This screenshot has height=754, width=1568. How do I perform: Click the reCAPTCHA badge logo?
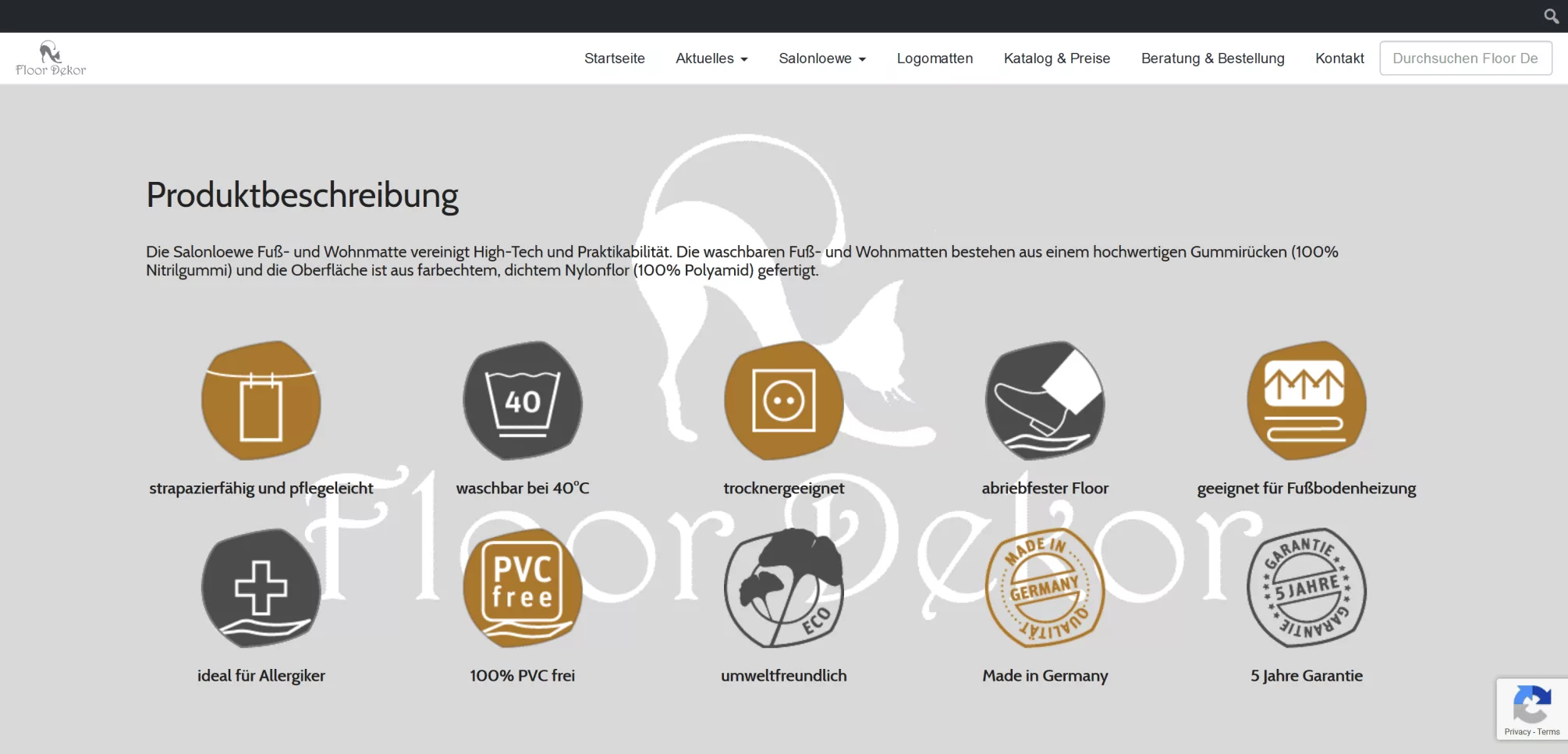[x=1532, y=704]
